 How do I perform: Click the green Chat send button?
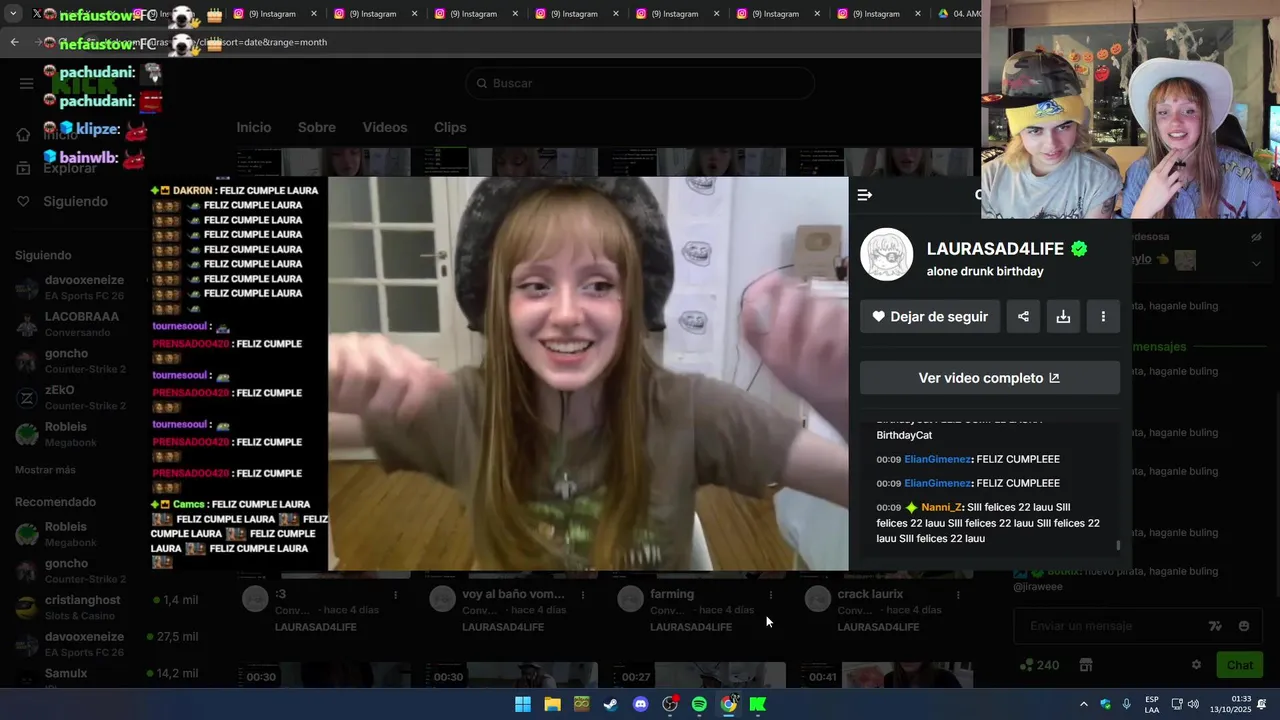point(1240,665)
